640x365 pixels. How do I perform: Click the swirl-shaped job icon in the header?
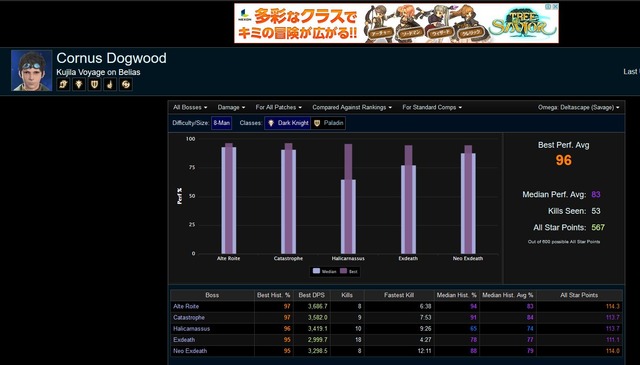click(x=126, y=84)
